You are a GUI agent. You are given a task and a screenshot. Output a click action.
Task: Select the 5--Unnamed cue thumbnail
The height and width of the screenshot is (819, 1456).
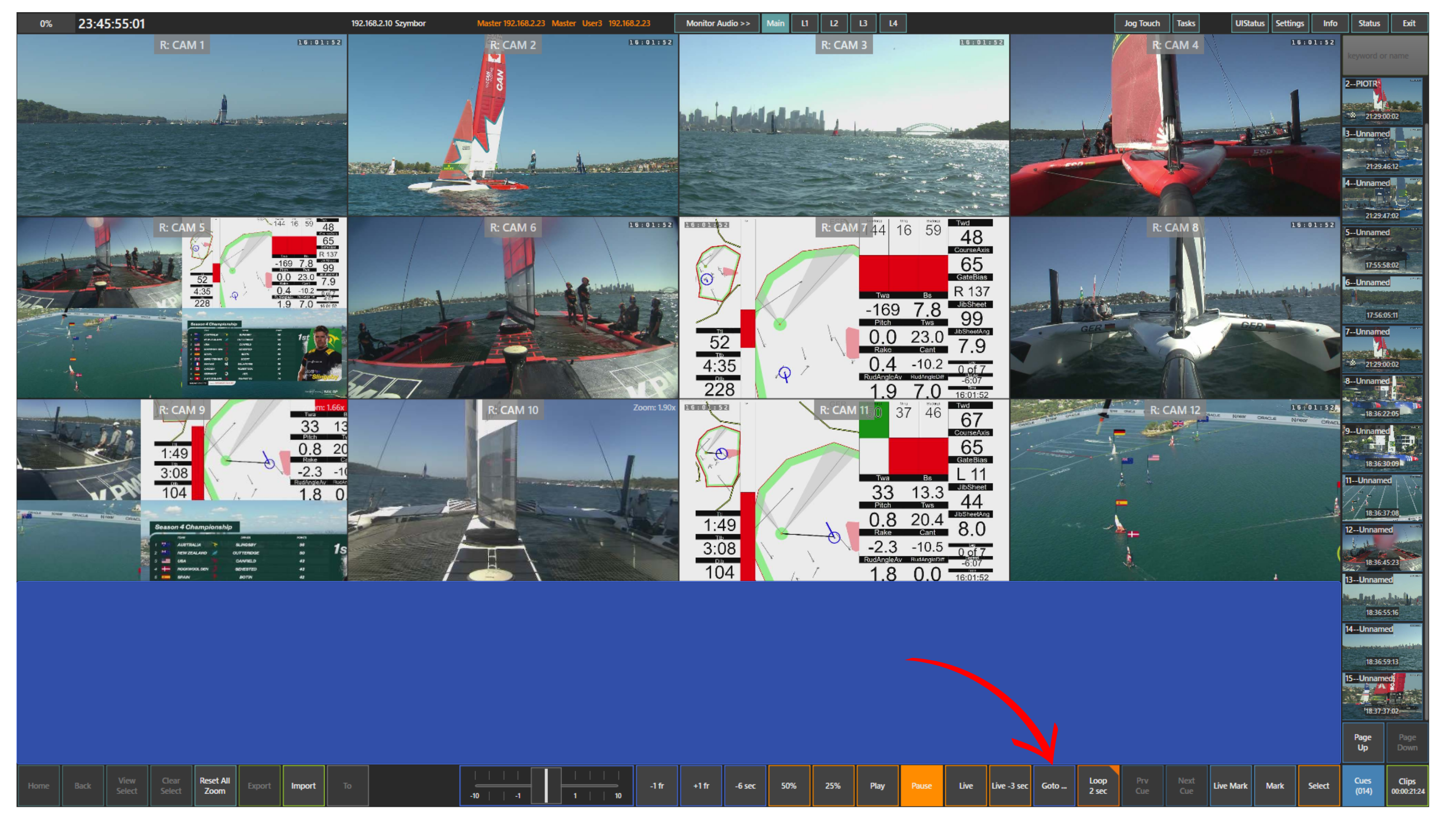tap(1382, 249)
